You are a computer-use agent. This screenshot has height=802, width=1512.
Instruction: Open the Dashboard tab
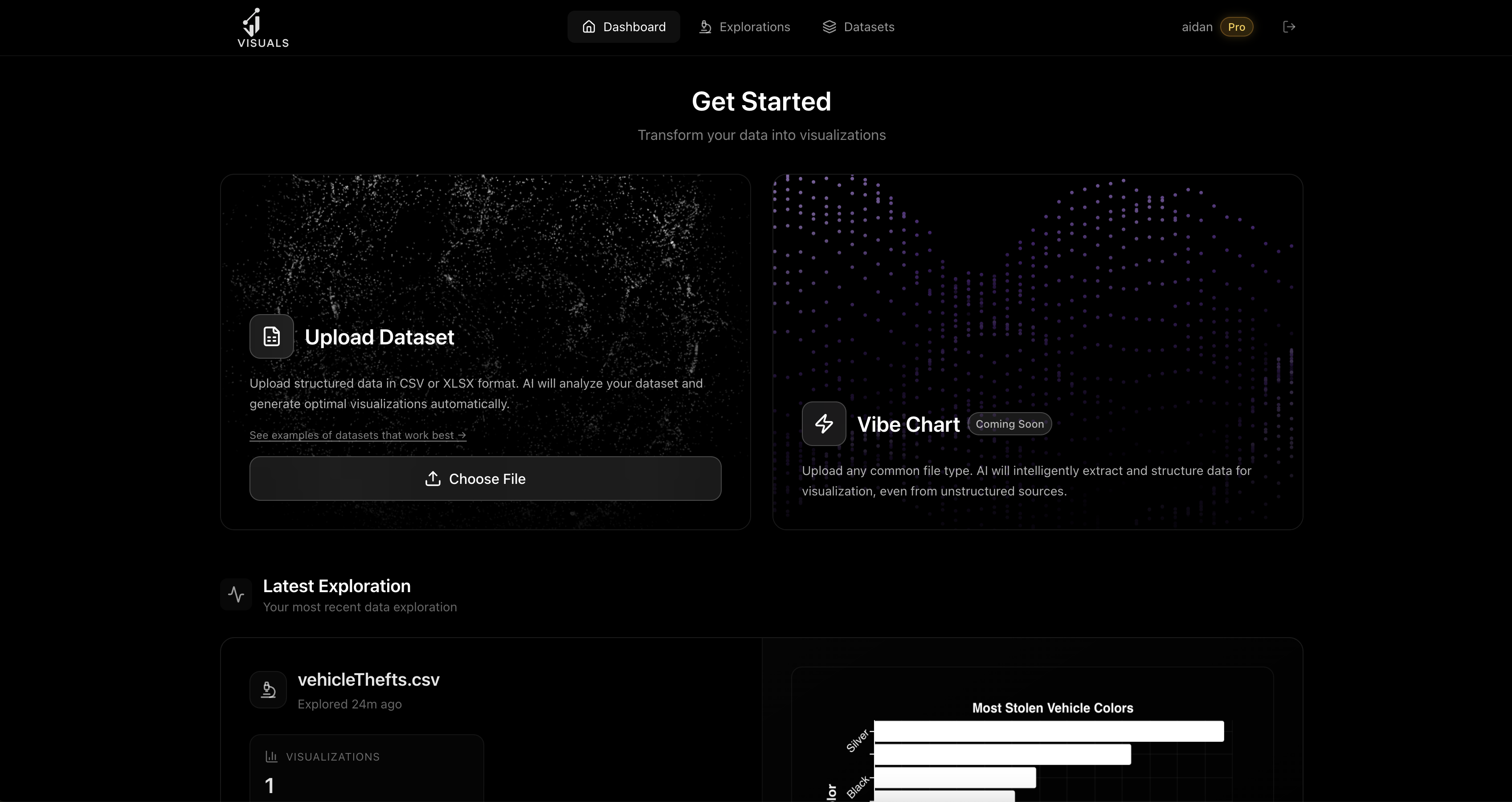[x=623, y=27]
